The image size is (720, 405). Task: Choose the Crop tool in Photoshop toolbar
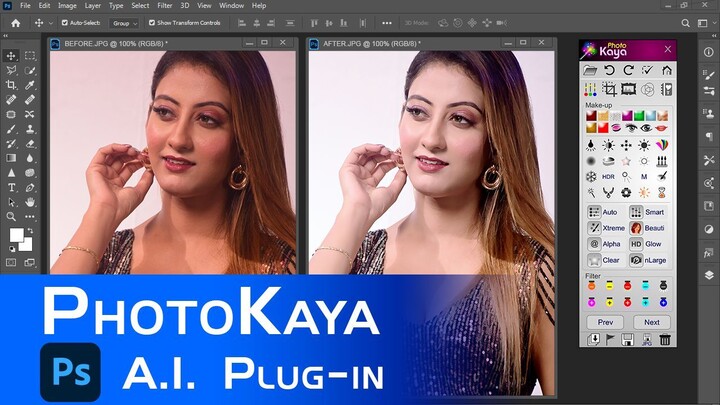[11, 85]
